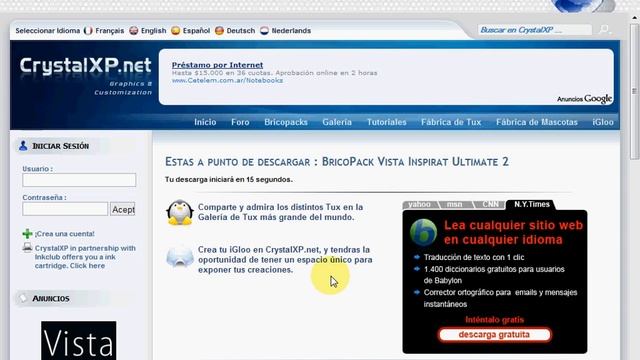Open the Galería menu item
Screen dimensions: 640x360
click(337, 122)
